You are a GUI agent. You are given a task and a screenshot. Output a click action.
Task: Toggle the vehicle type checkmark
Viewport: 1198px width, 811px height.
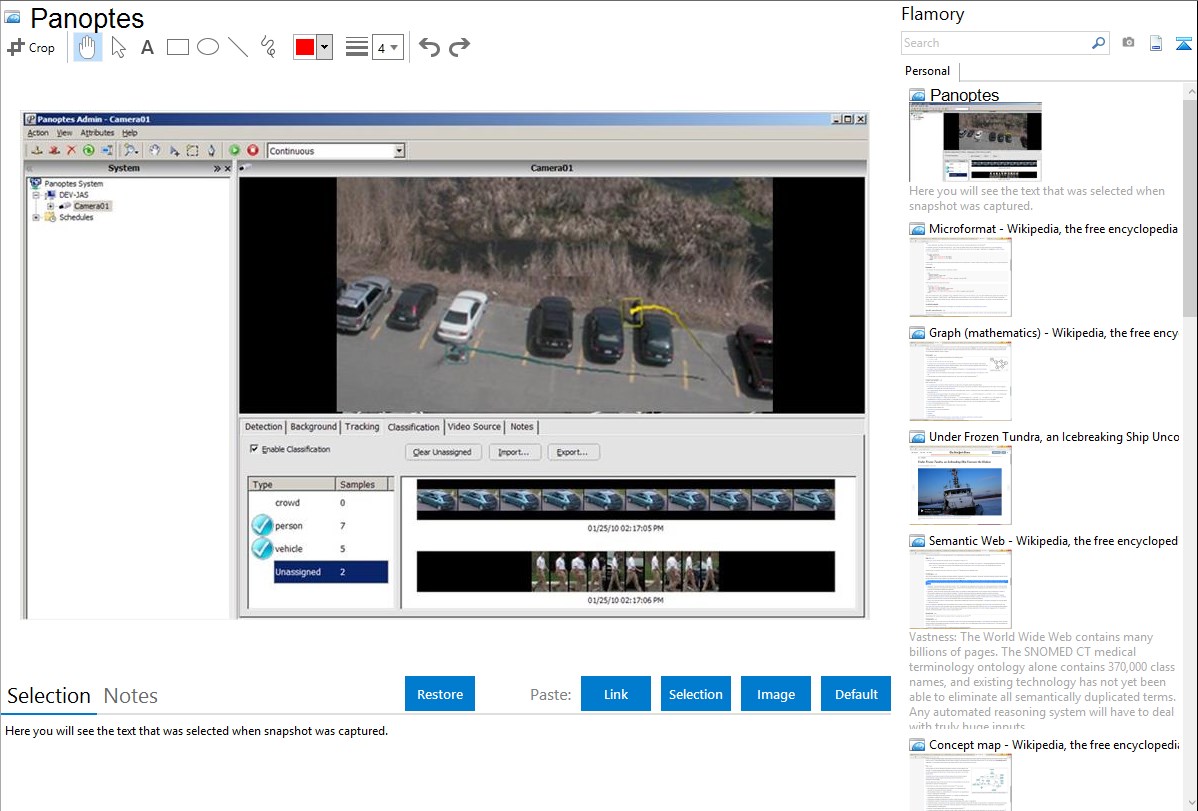tap(262, 548)
